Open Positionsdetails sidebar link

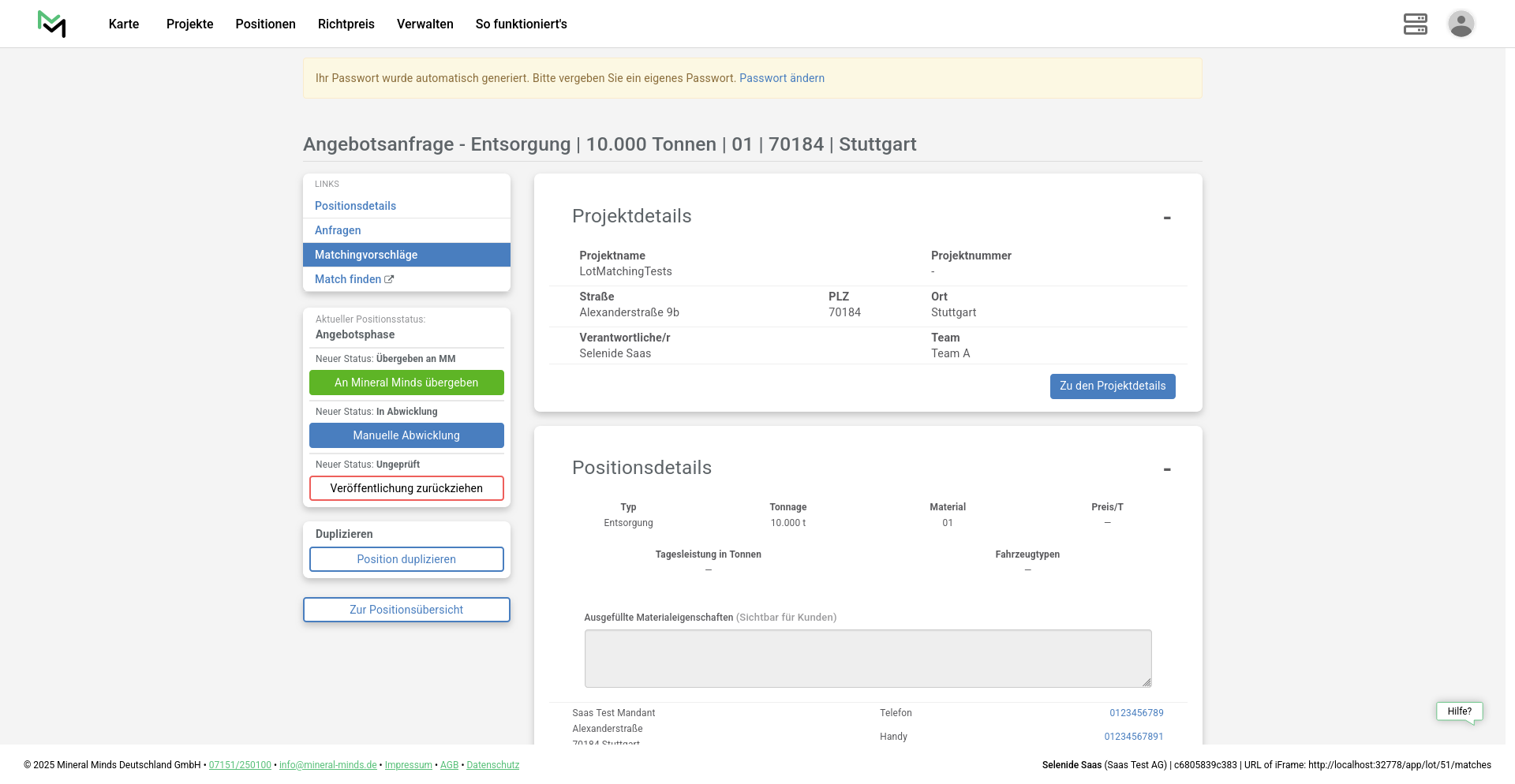355,206
